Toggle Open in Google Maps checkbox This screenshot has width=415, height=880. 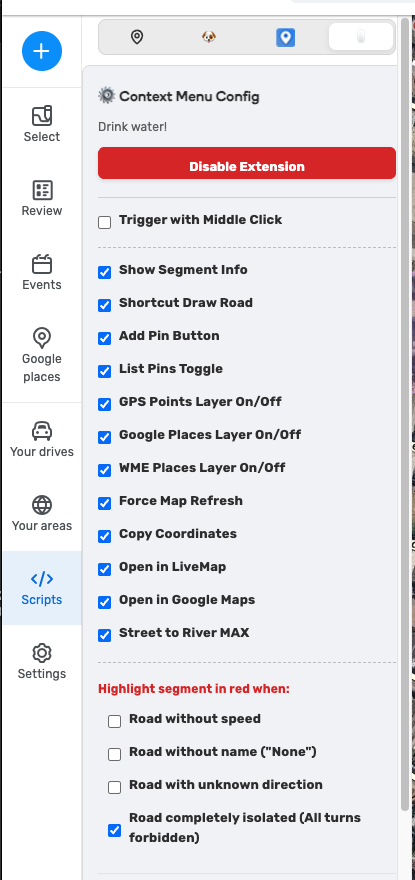[x=104, y=603]
